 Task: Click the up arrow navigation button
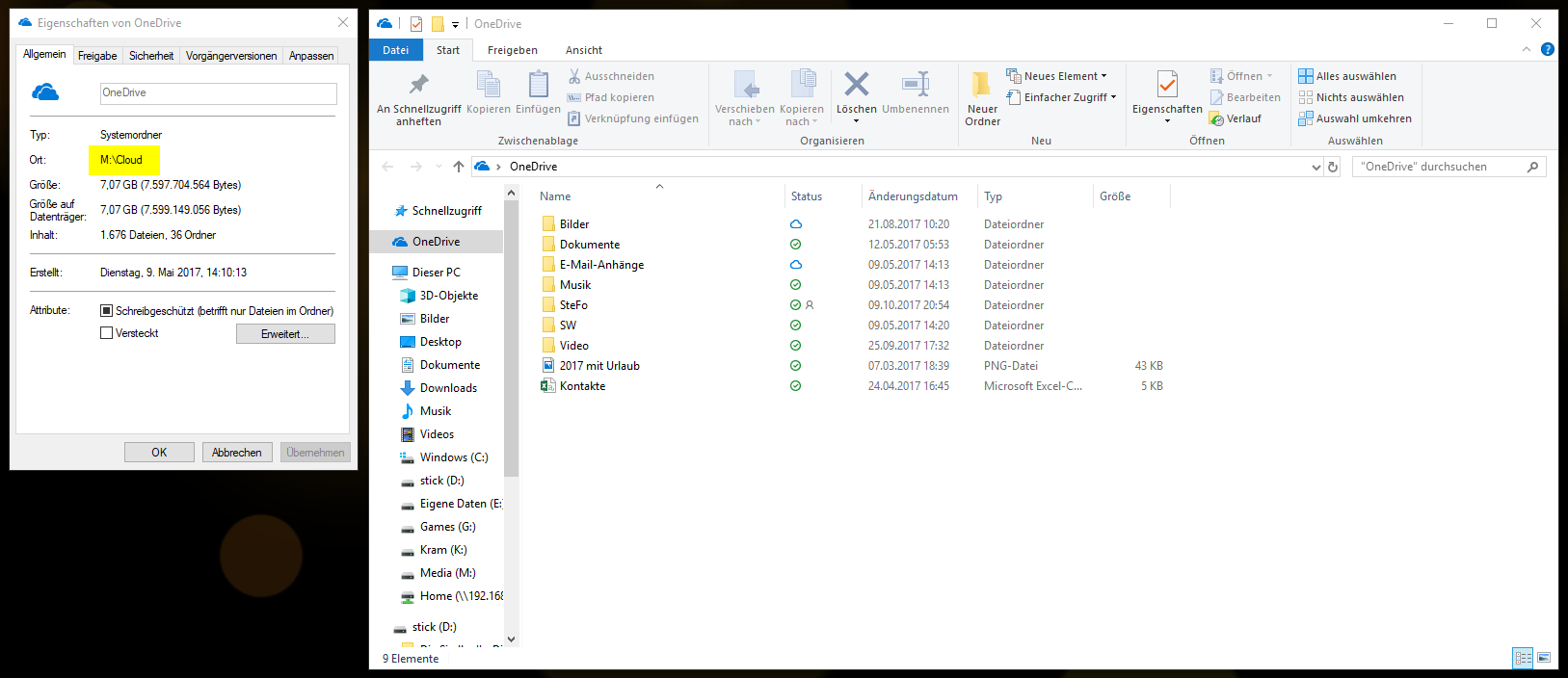coord(459,167)
